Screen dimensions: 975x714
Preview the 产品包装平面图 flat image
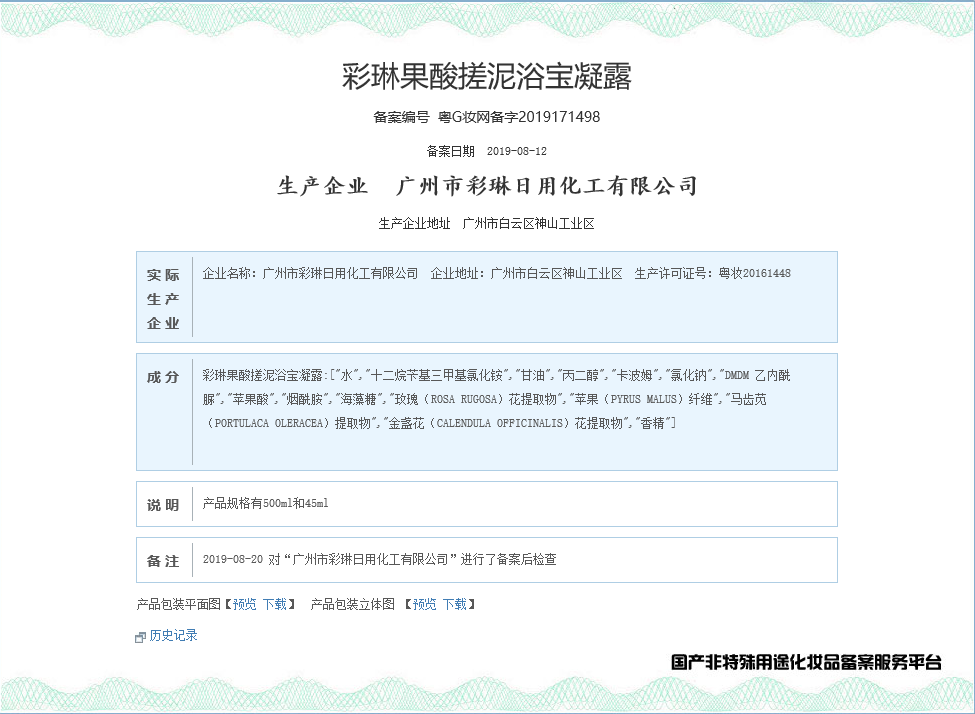(244, 604)
